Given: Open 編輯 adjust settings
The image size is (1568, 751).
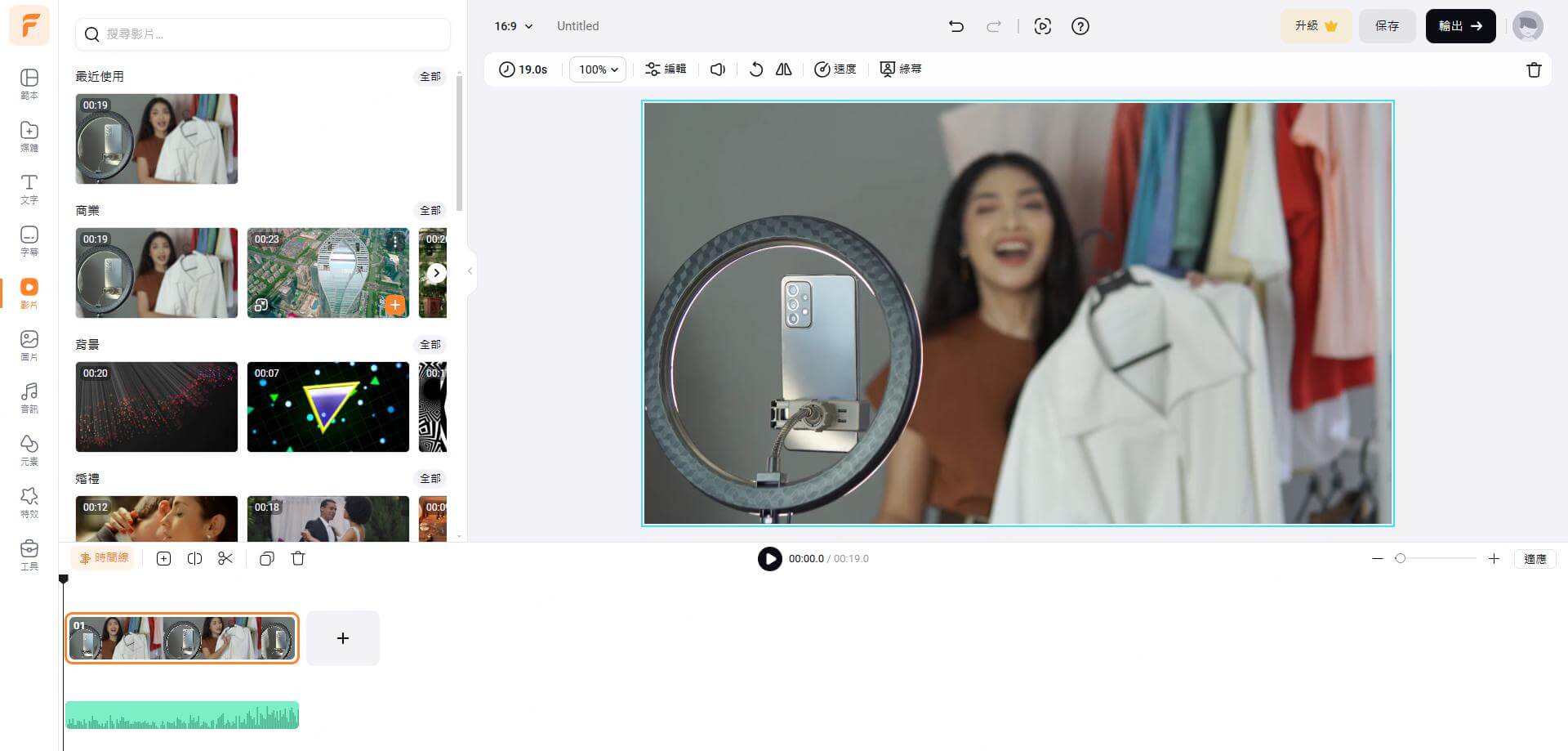Looking at the screenshot, I should (x=666, y=69).
